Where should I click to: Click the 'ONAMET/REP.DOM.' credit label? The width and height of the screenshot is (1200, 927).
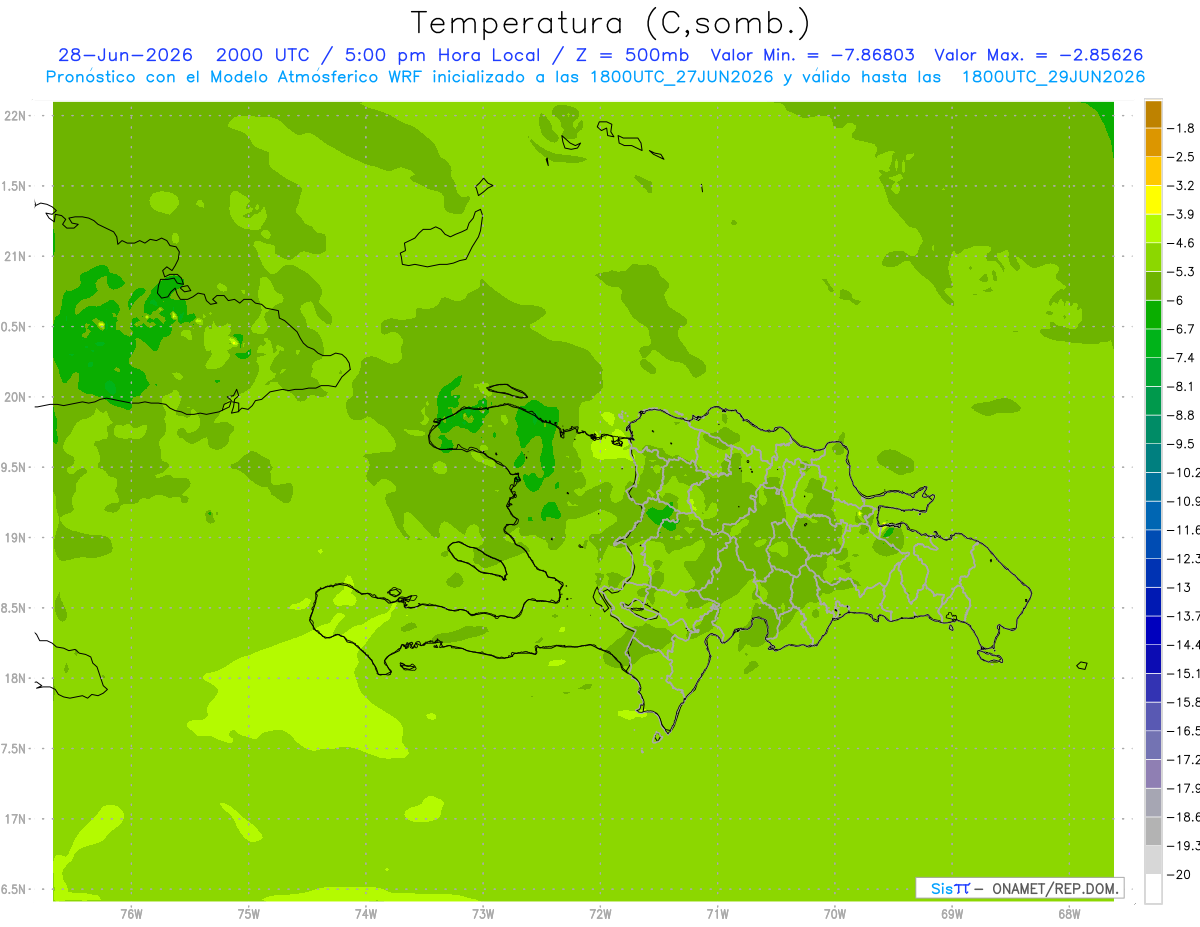click(x=1053, y=888)
